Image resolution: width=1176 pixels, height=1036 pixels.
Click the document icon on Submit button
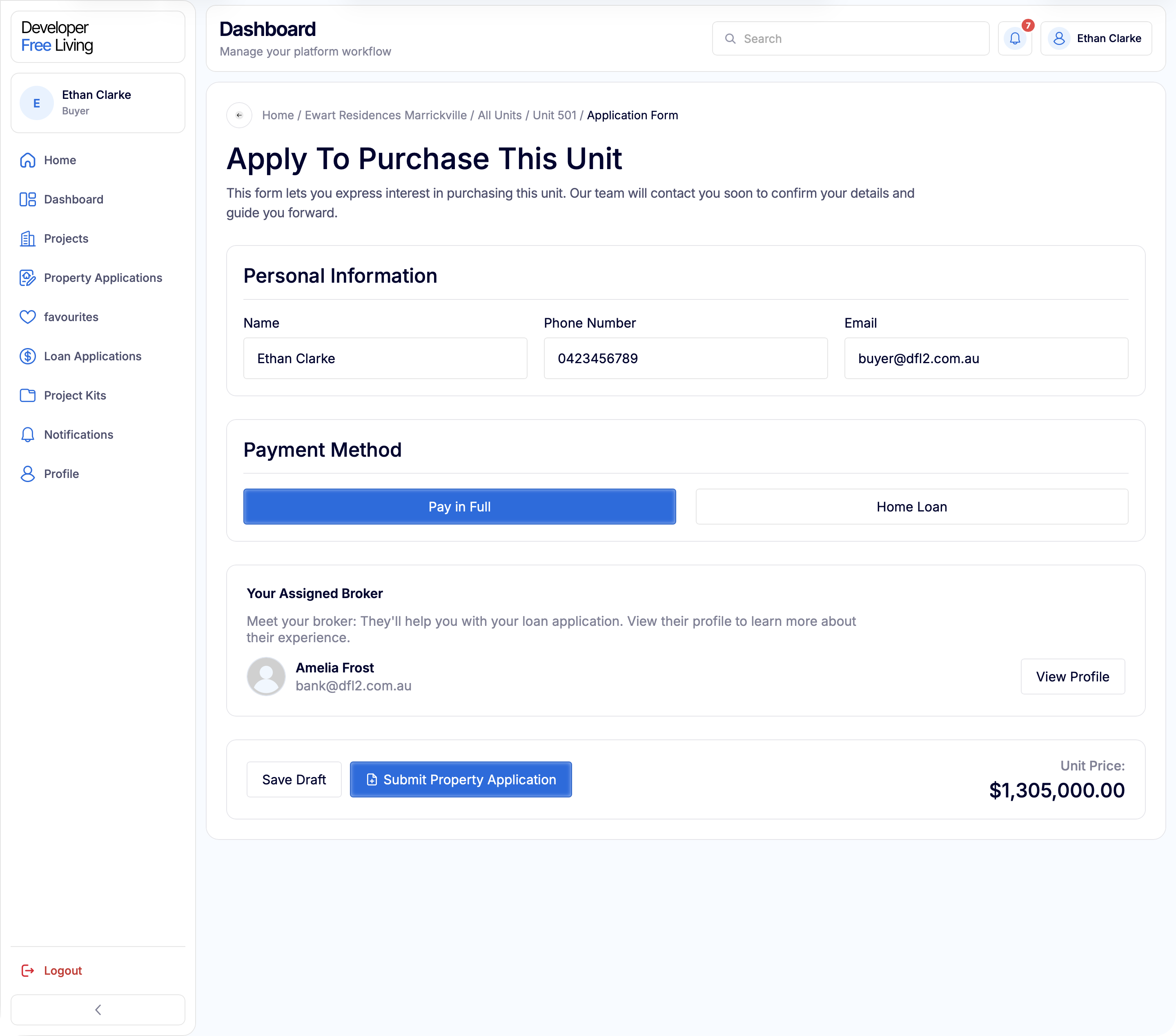pyautogui.click(x=372, y=779)
